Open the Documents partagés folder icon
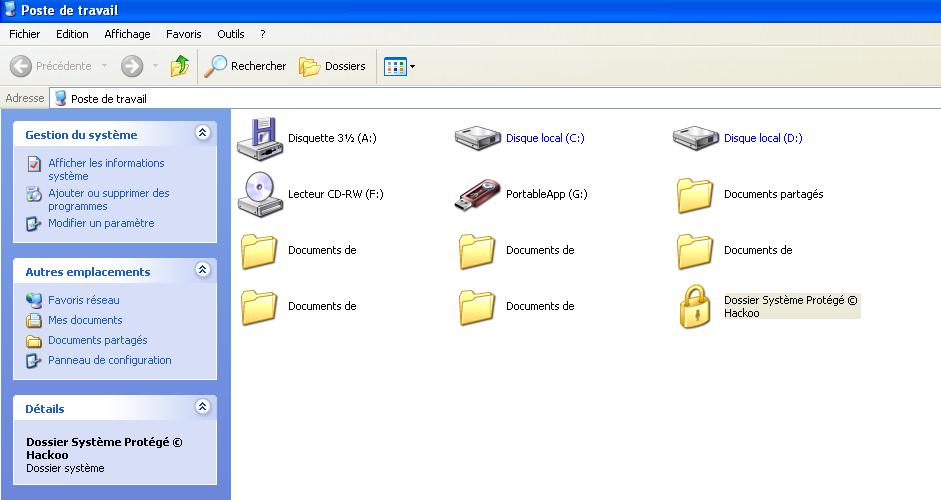The width and height of the screenshot is (941, 500). click(695, 194)
